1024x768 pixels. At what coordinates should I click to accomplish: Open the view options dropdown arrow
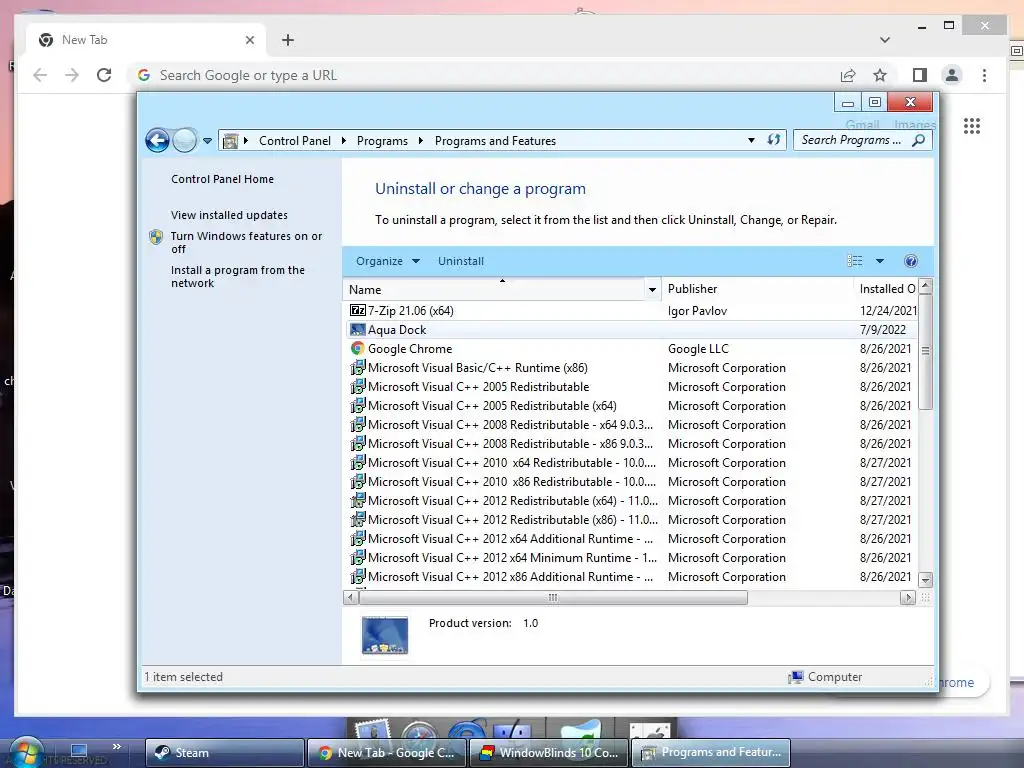point(880,261)
